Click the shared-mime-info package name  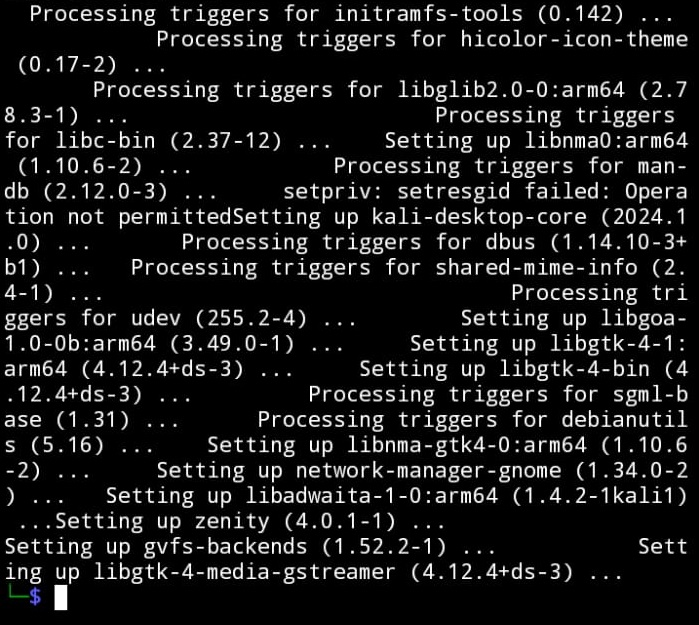tap(536, 268)
